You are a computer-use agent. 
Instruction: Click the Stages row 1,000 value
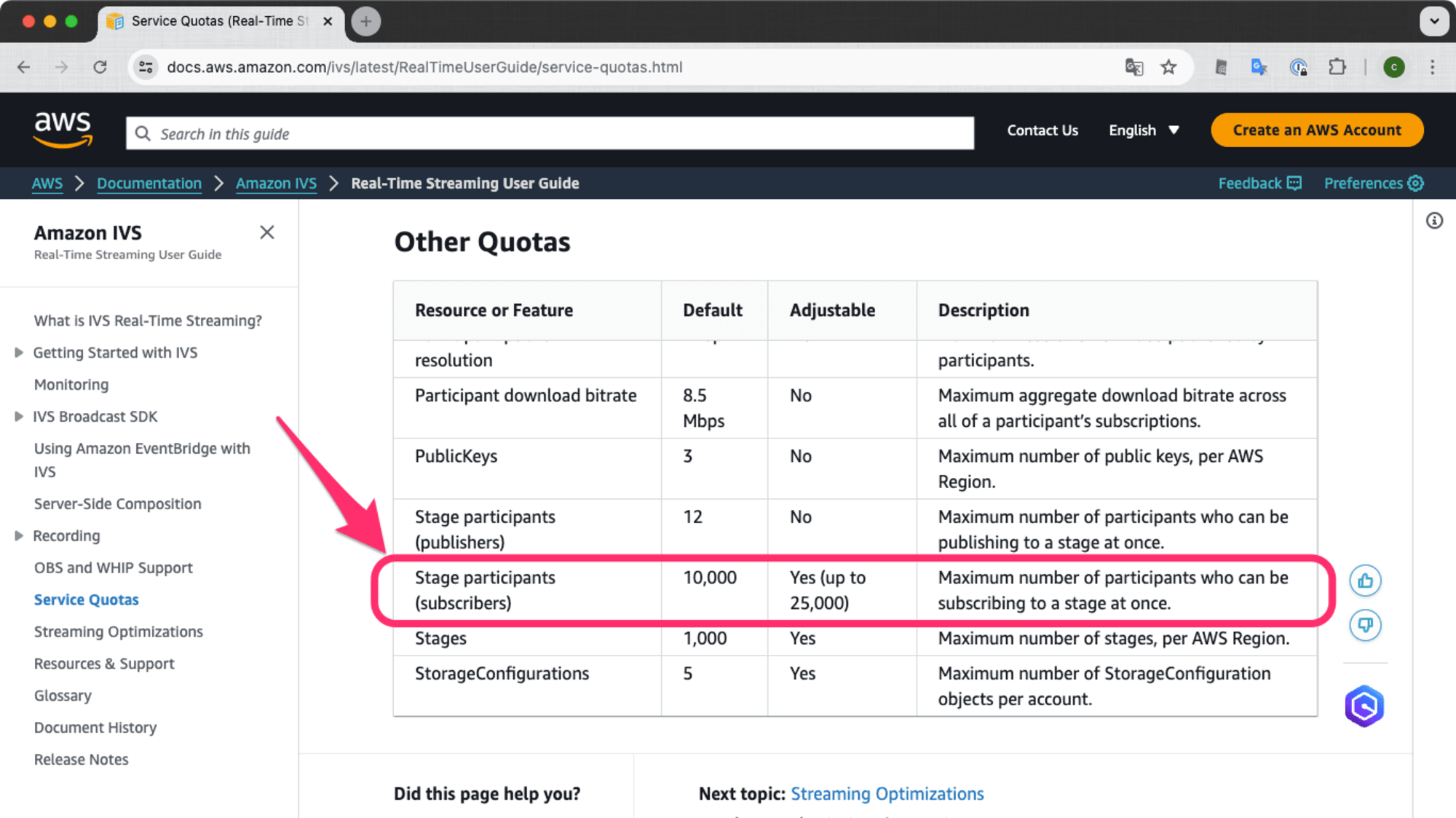705,639
